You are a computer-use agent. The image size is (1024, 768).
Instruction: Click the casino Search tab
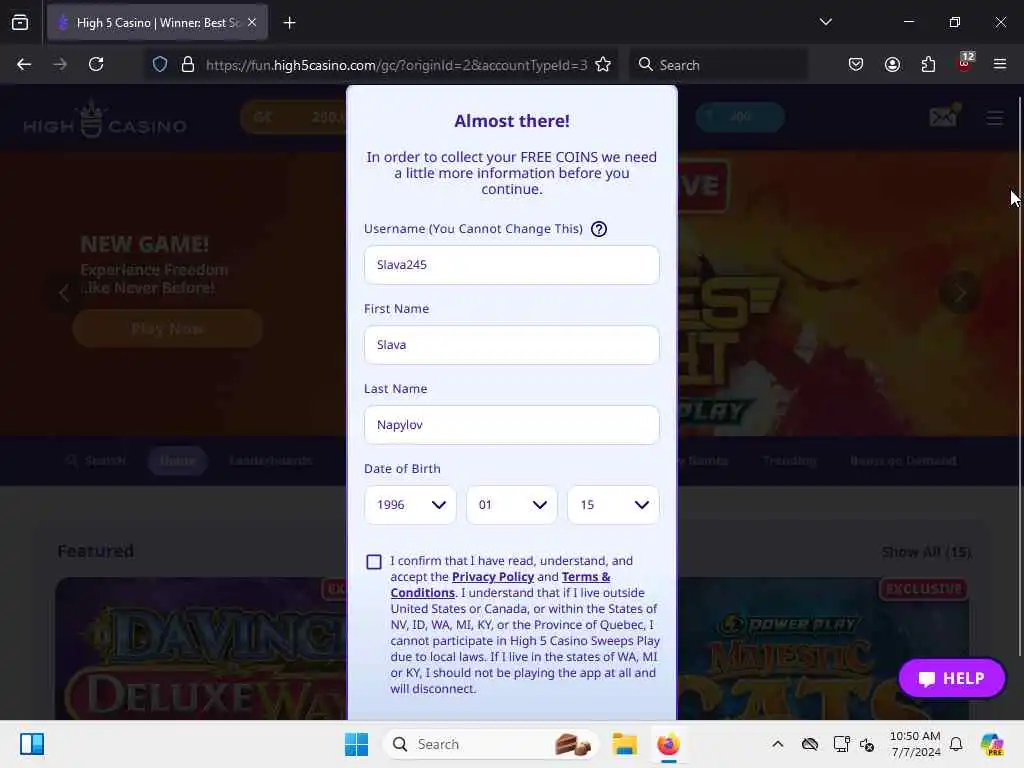point(95,460)
